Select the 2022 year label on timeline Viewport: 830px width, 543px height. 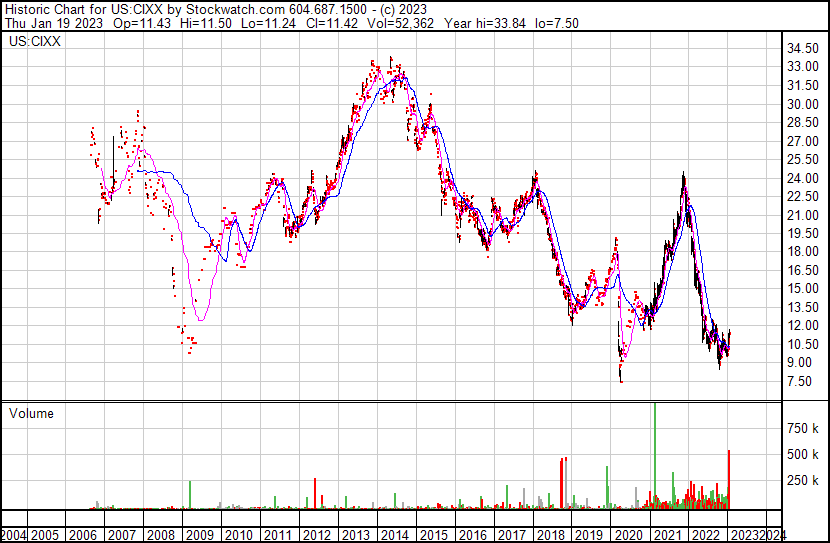pyautogui.click(x=707, y=535)
